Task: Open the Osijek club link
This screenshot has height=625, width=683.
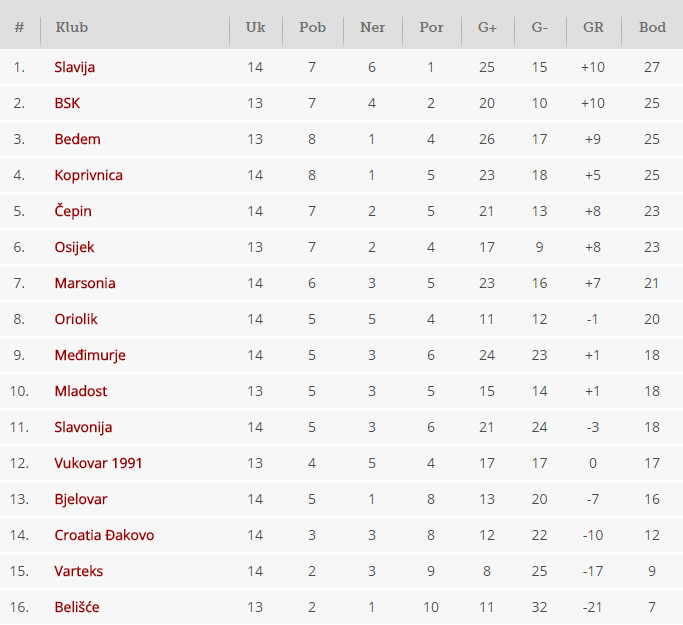Action: (x=74, y=247)
